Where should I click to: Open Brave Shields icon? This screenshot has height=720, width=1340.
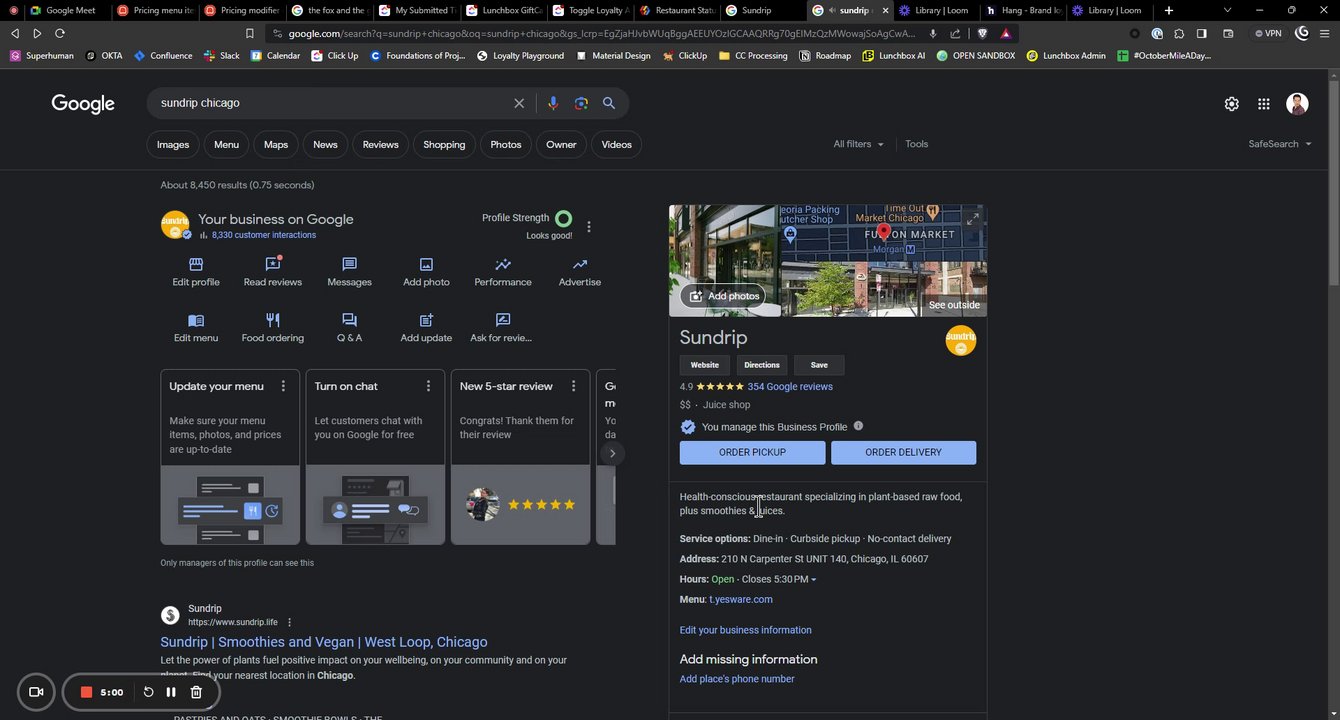click(x=982, y=33)
